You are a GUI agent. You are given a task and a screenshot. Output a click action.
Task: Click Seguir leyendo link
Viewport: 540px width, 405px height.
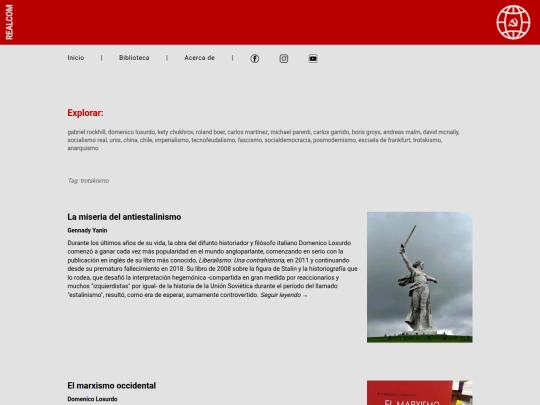(x=284, y=295)
